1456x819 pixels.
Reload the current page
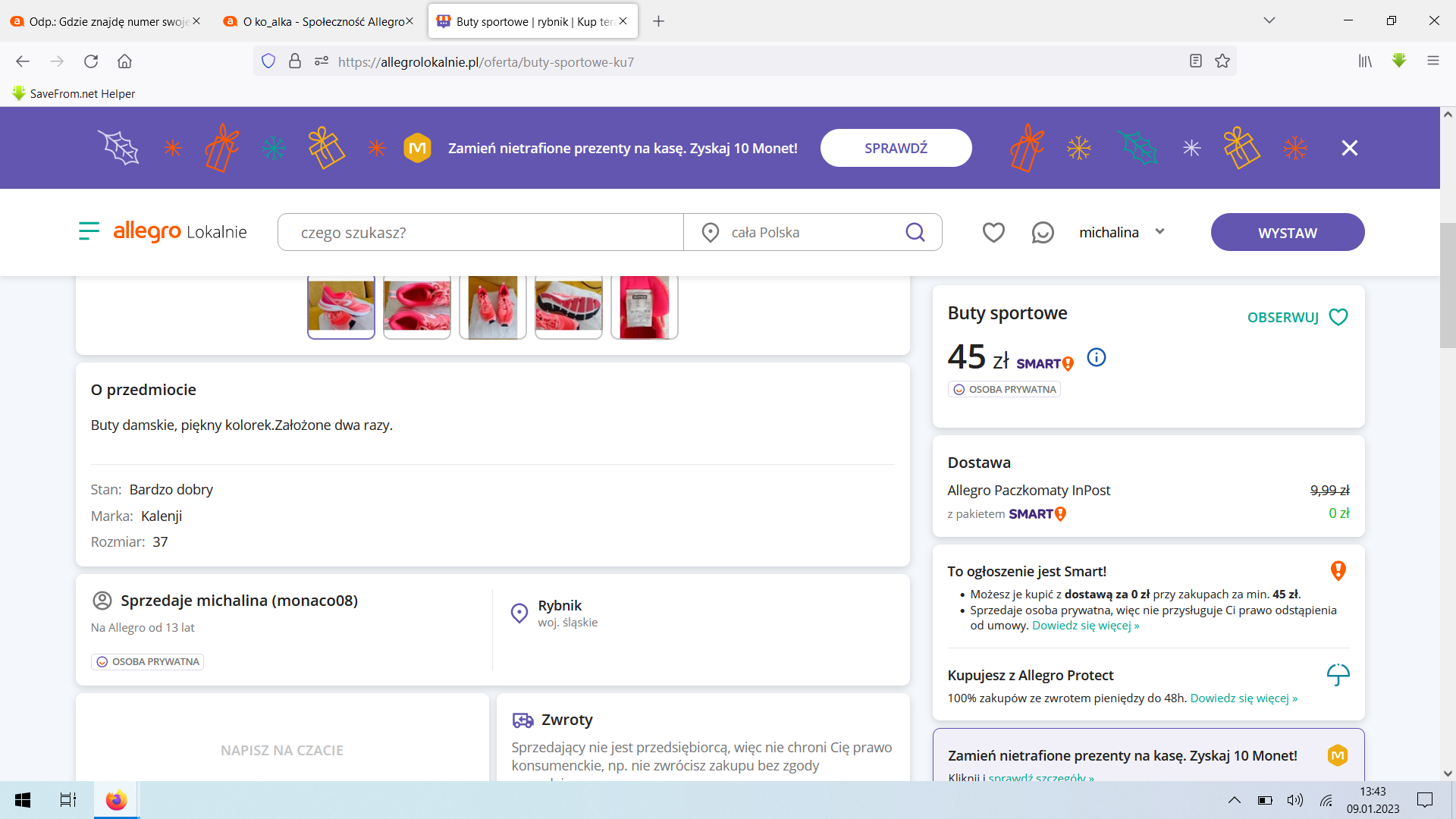91,61
